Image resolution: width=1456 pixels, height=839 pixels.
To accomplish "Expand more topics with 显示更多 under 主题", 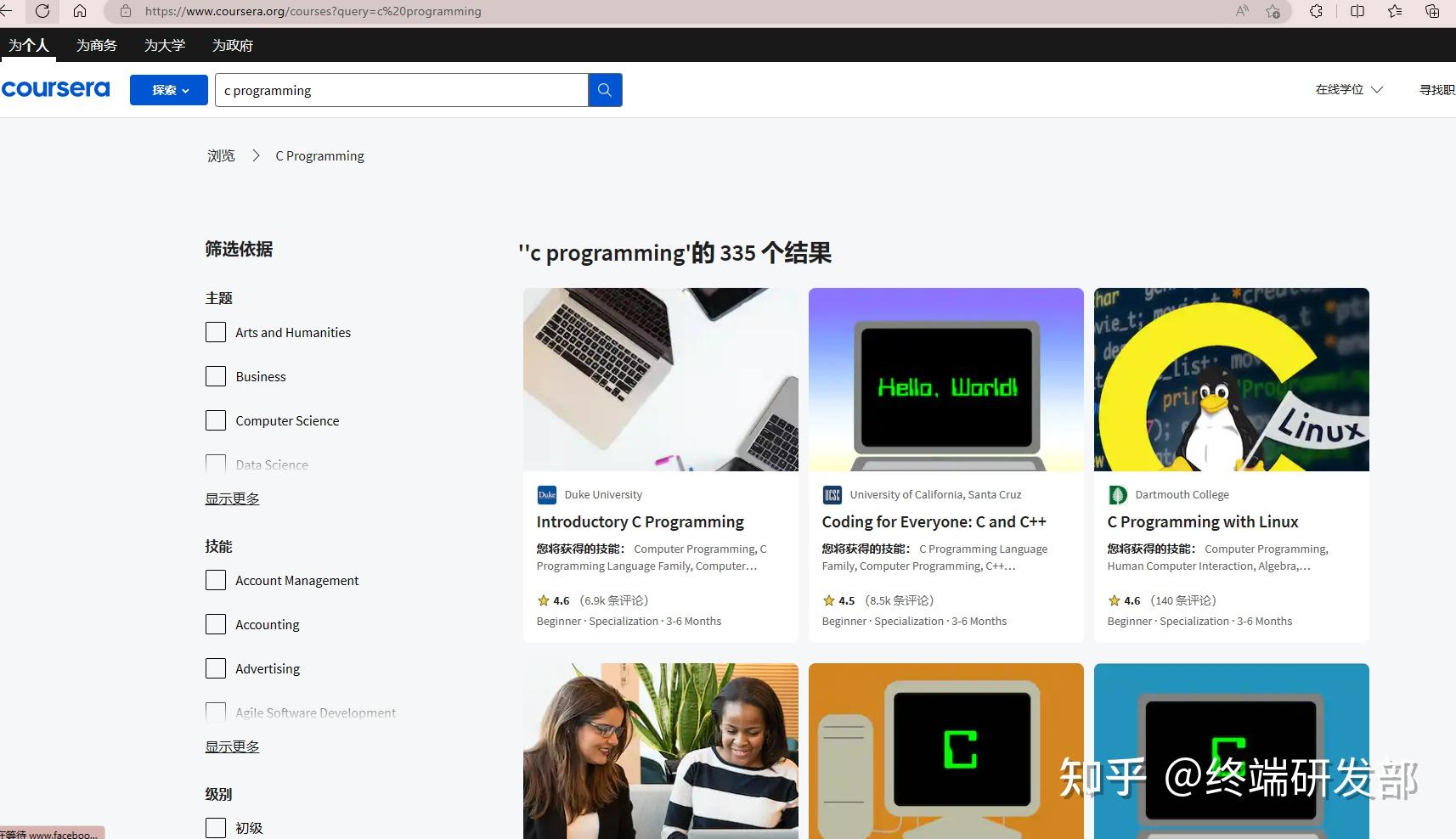I will (x=232, y=498).
